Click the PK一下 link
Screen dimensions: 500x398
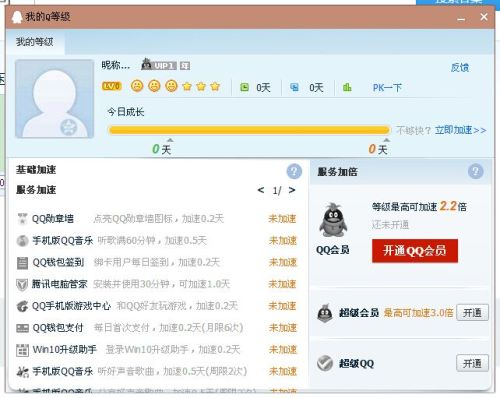tap(387, 88)
